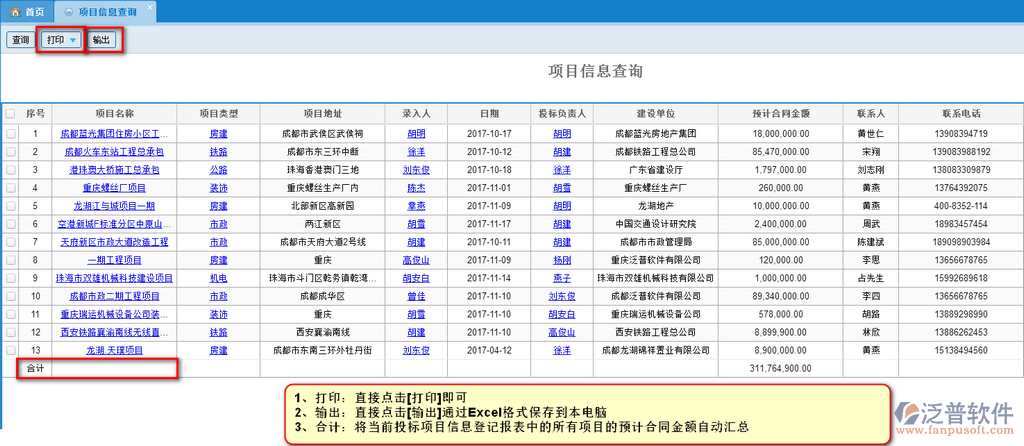Viewport: 1024px width, 446px height.
Task: Click 铁路 type link in row 2
Action: [218, 152]
